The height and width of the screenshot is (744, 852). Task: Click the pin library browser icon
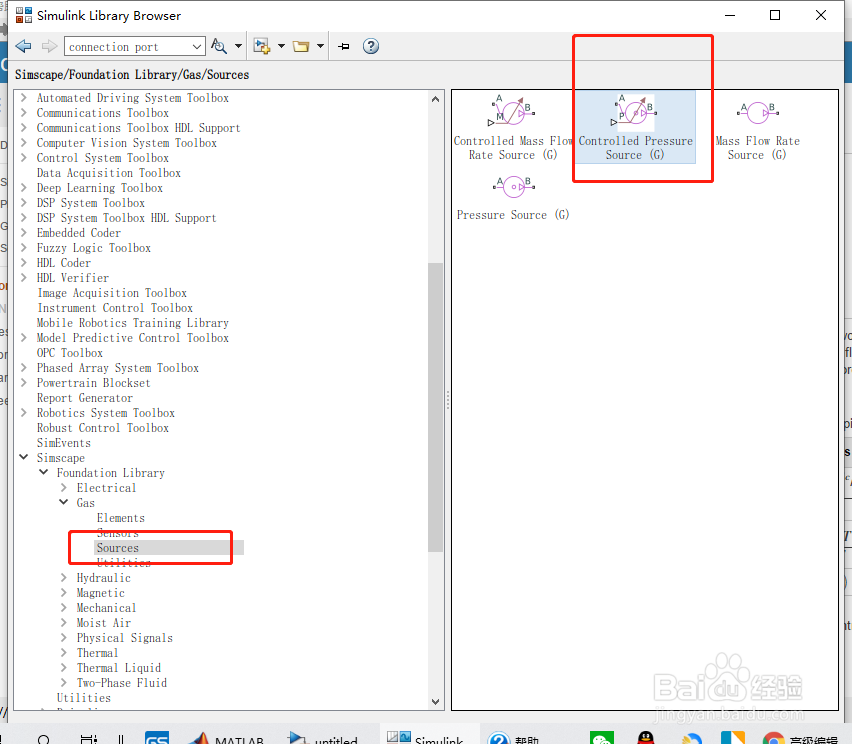pos(343,46)
